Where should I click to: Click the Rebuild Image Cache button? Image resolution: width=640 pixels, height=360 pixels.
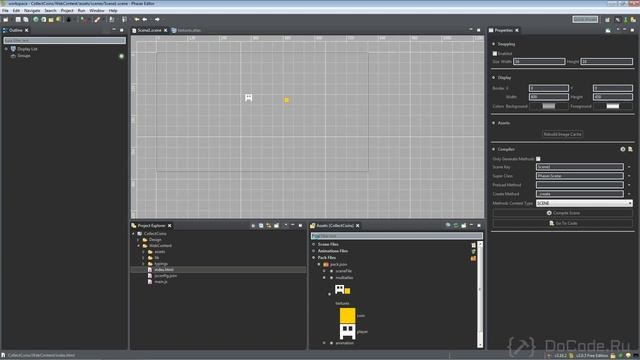click(562, 134)
